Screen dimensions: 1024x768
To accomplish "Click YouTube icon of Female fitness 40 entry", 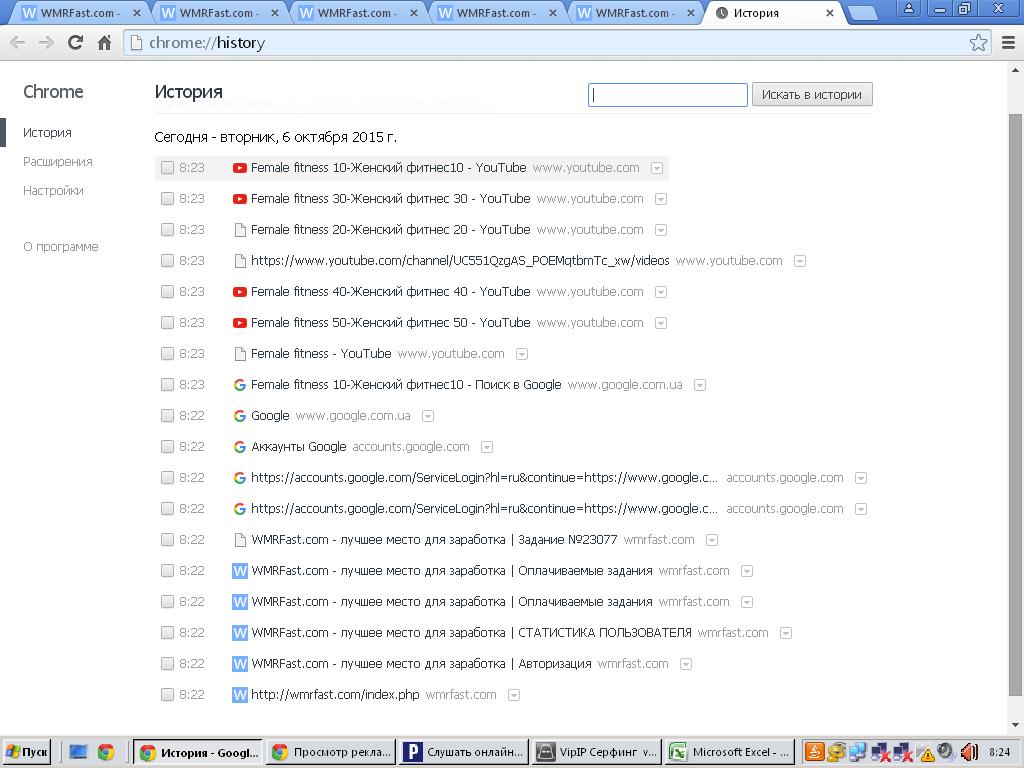I will [x=240, y=292].
